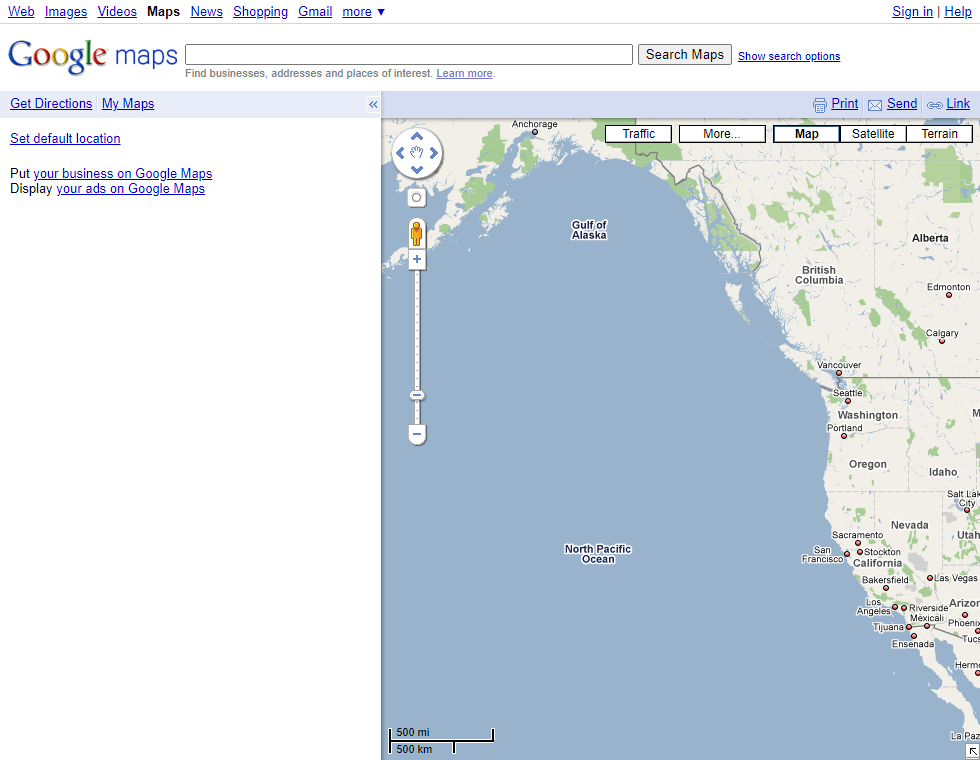The height and width of the screenshot is (760, 980).
Task: Switch to Map view
Action: click(807, 134)
